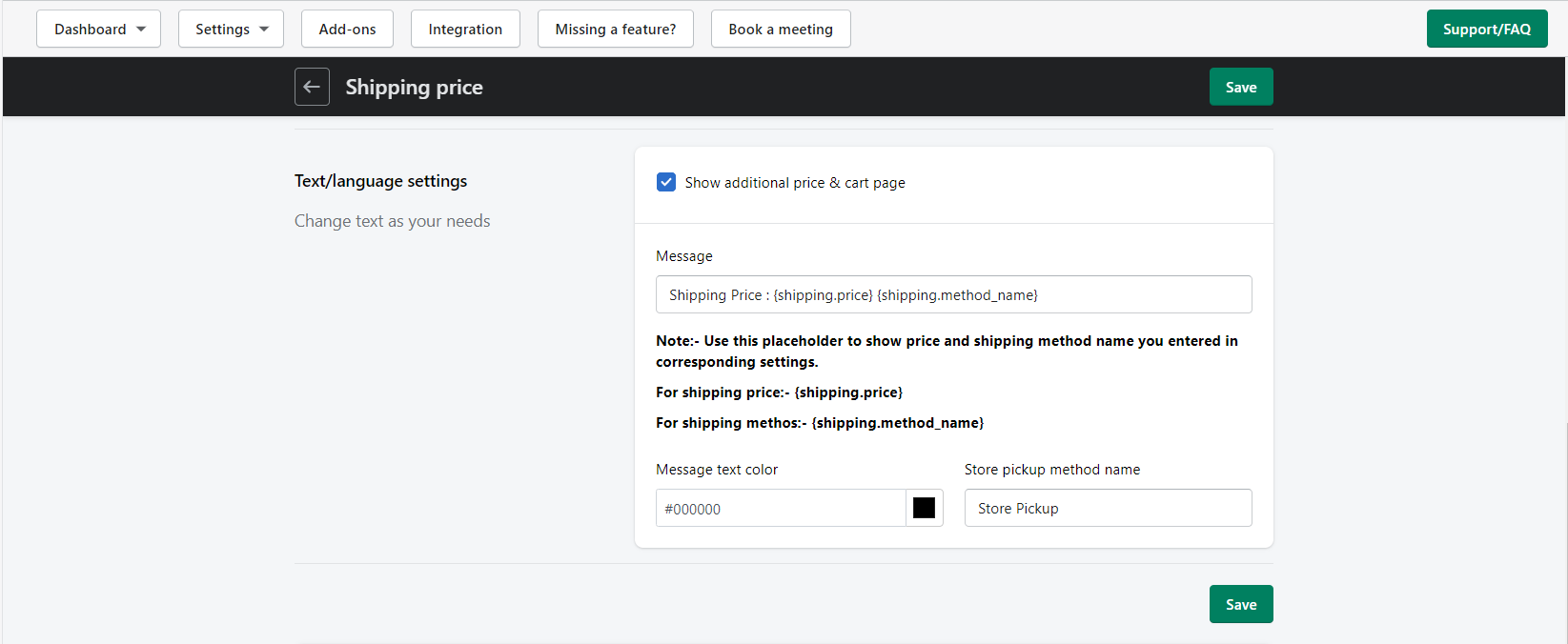
Task: Click into the Message text field
Action: (x=953, y=294)
